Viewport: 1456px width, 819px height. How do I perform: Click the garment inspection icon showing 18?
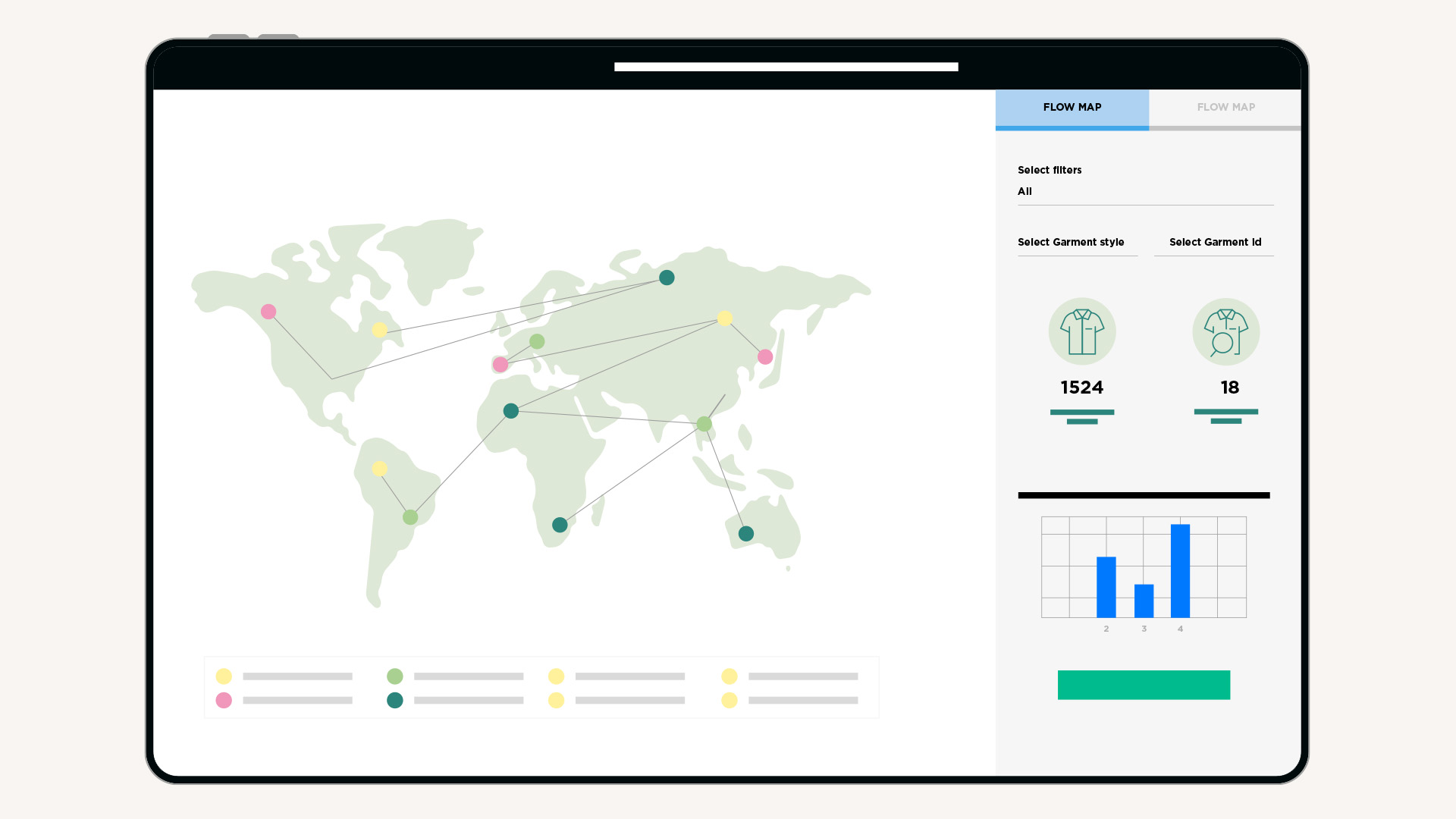1226,331
